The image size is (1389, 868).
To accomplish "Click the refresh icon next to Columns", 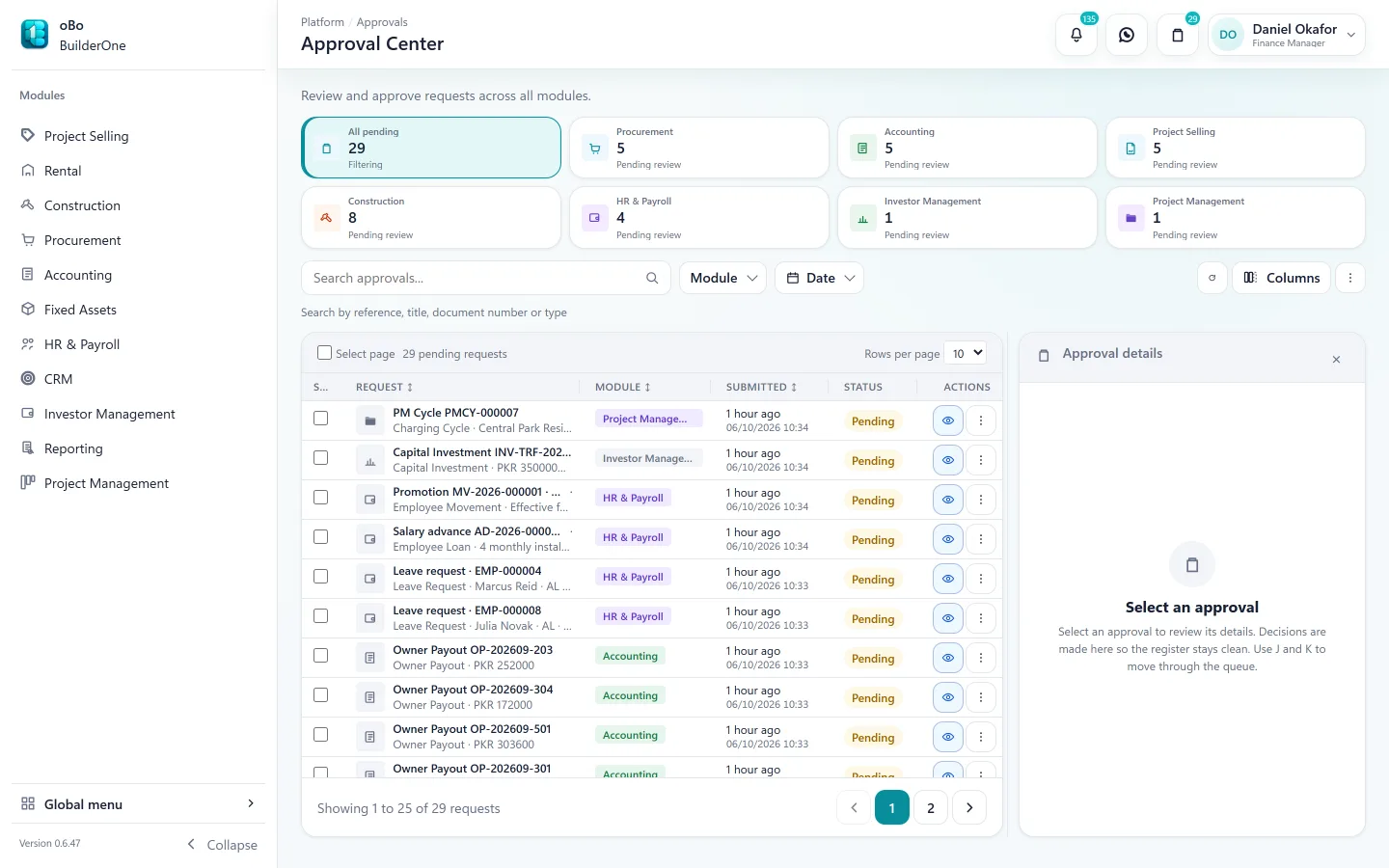I will click(1212, 278).
